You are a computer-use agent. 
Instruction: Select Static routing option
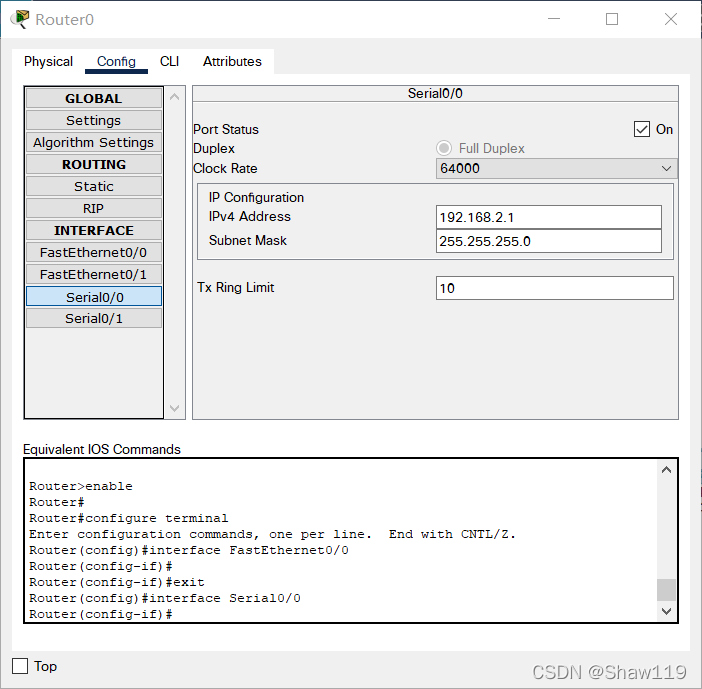(x=93, y=186)
